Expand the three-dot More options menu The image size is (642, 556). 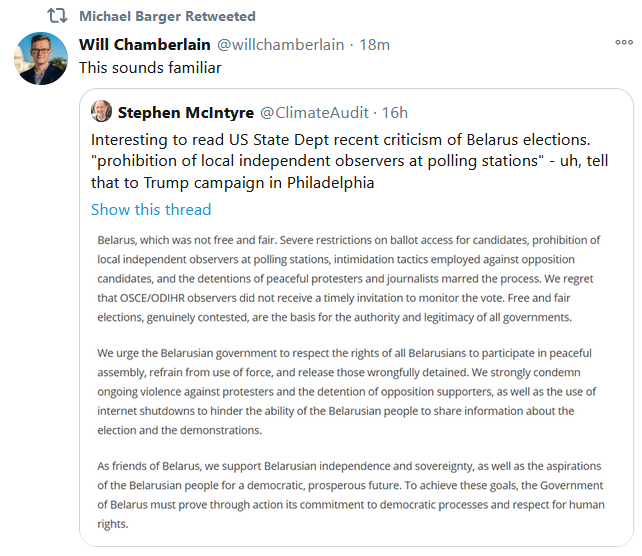click(x=623, y=43)
